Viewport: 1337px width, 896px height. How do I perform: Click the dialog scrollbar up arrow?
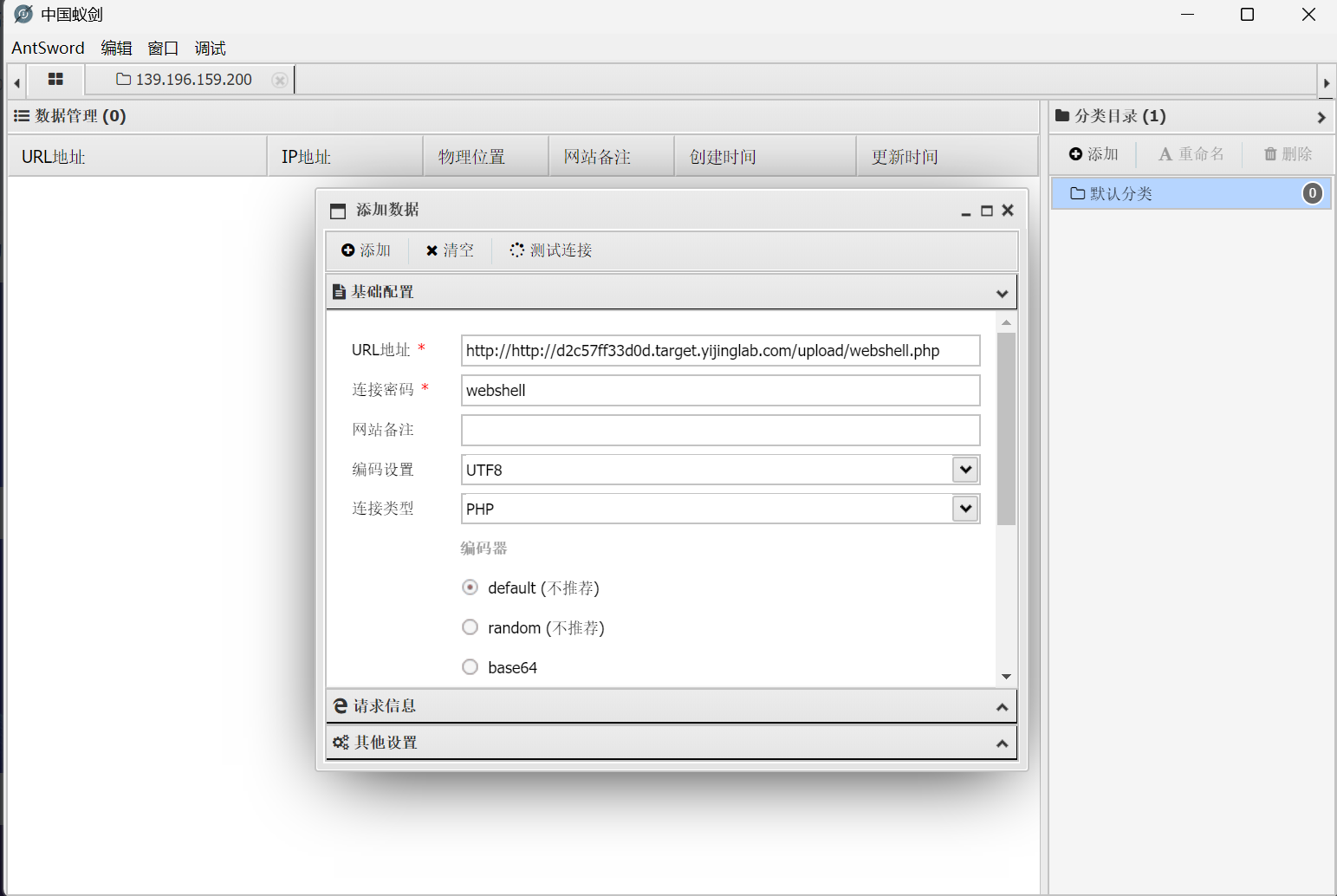[1006, 322]
